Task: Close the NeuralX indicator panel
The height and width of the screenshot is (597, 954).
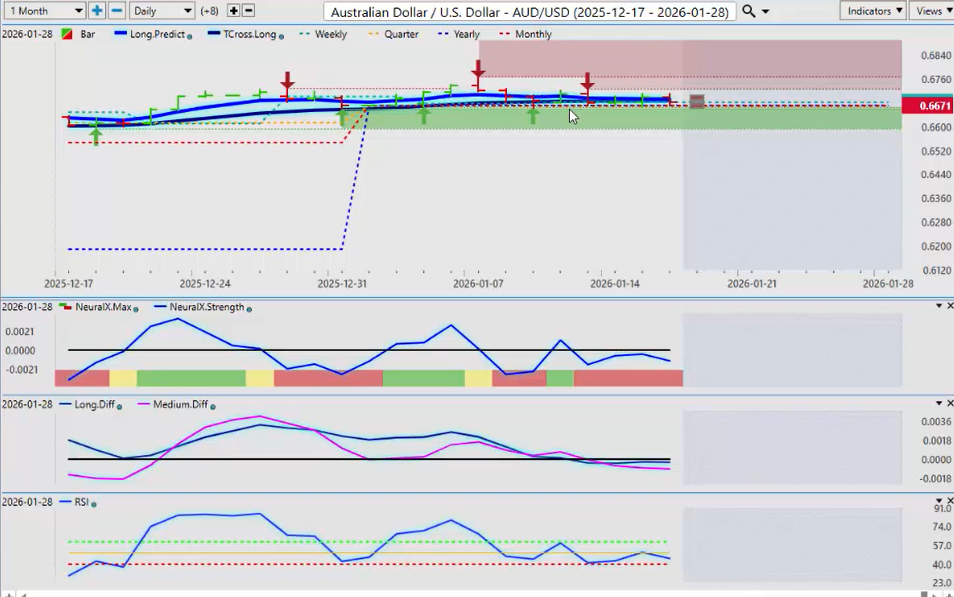Action: (949, 306)
